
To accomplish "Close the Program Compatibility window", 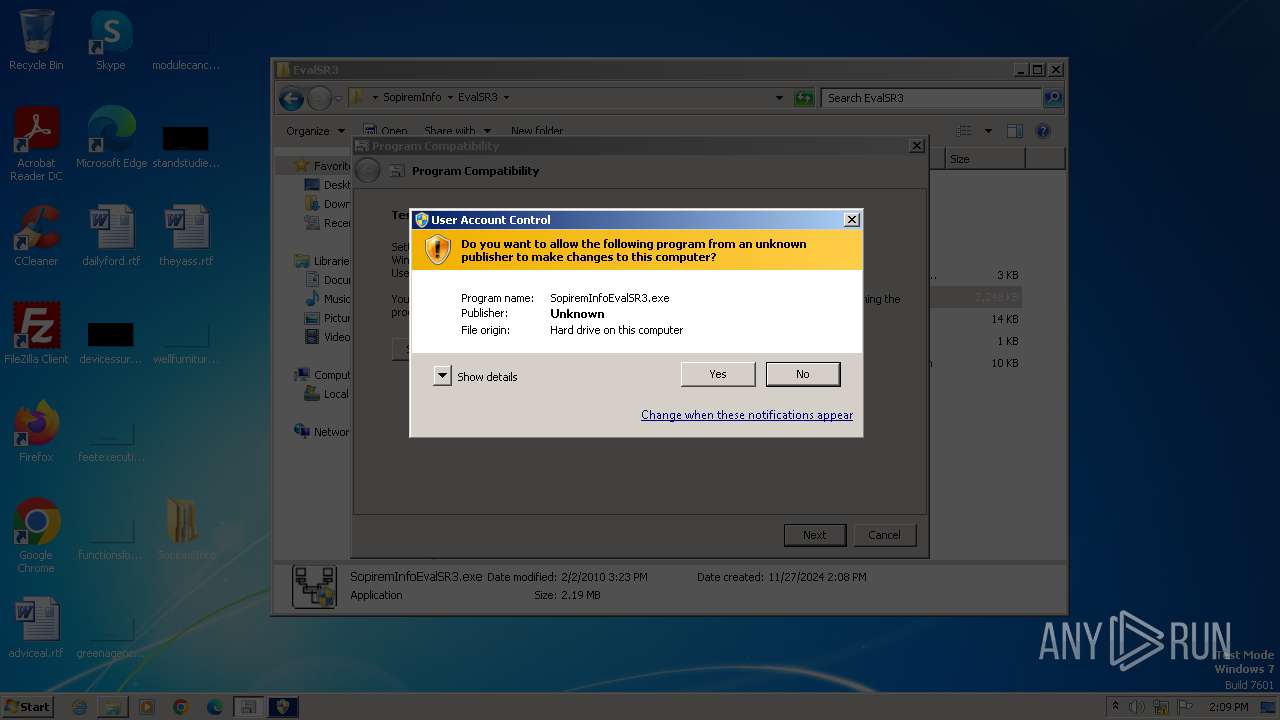I will 916,146.
